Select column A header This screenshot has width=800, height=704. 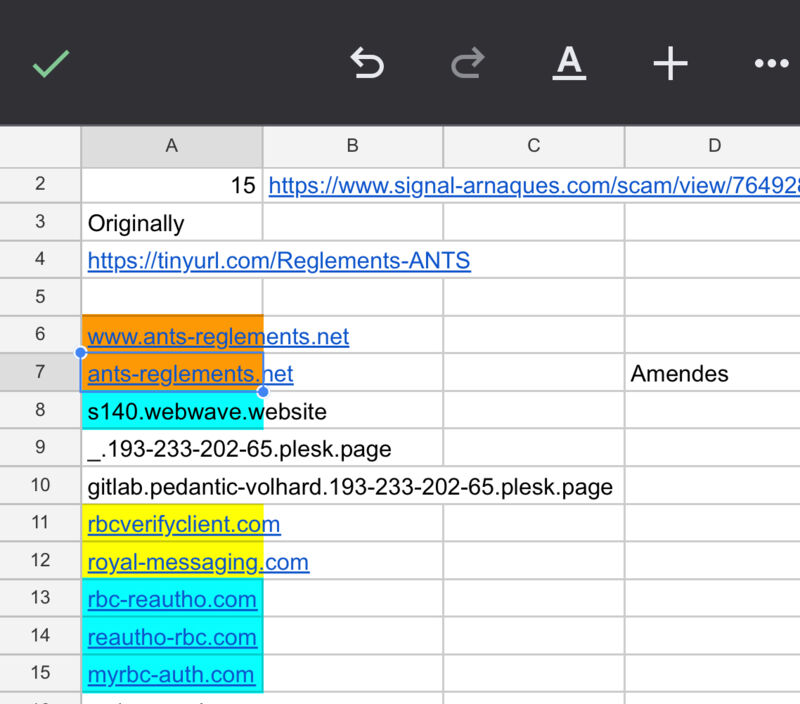(172, 146)
